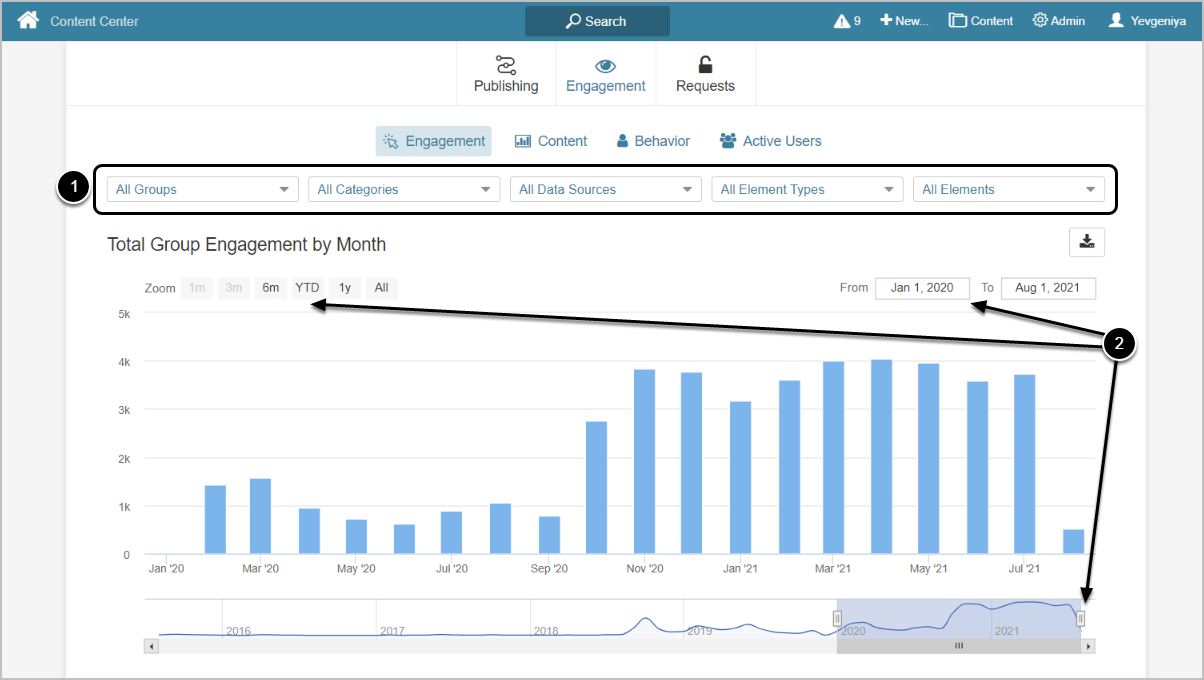Click the Admin gear icon

pos(1040,21)
